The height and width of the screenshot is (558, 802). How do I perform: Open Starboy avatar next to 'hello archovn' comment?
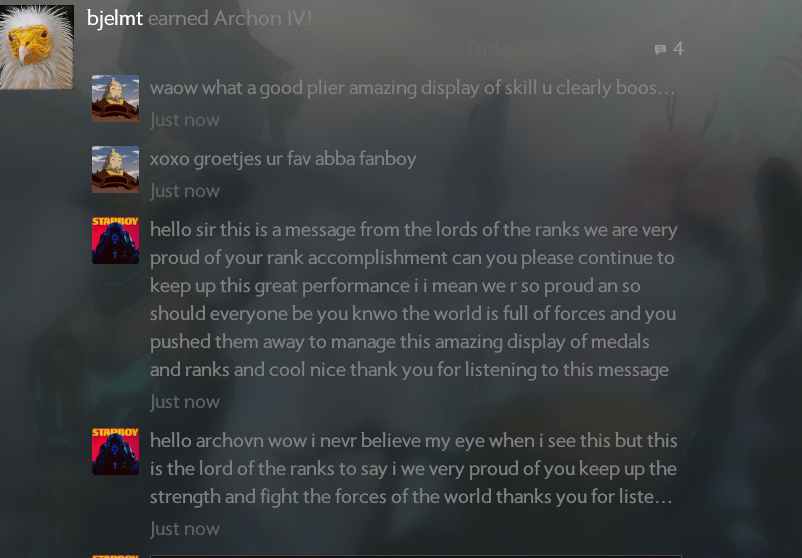(115, 452)
